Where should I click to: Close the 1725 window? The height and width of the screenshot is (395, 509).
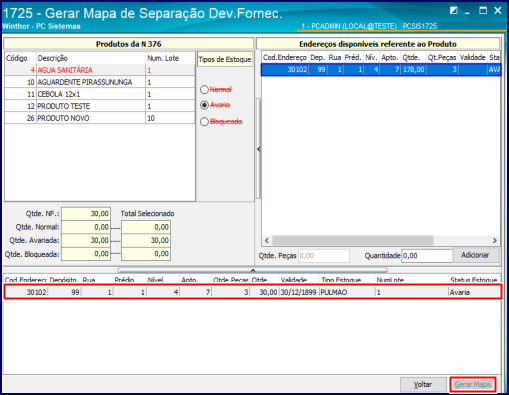pyautogui.click(x=498, y=11)
